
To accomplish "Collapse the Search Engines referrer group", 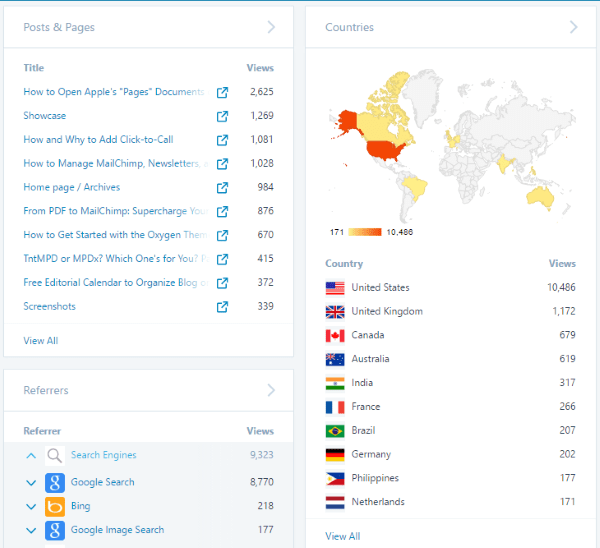I will 31,455.
